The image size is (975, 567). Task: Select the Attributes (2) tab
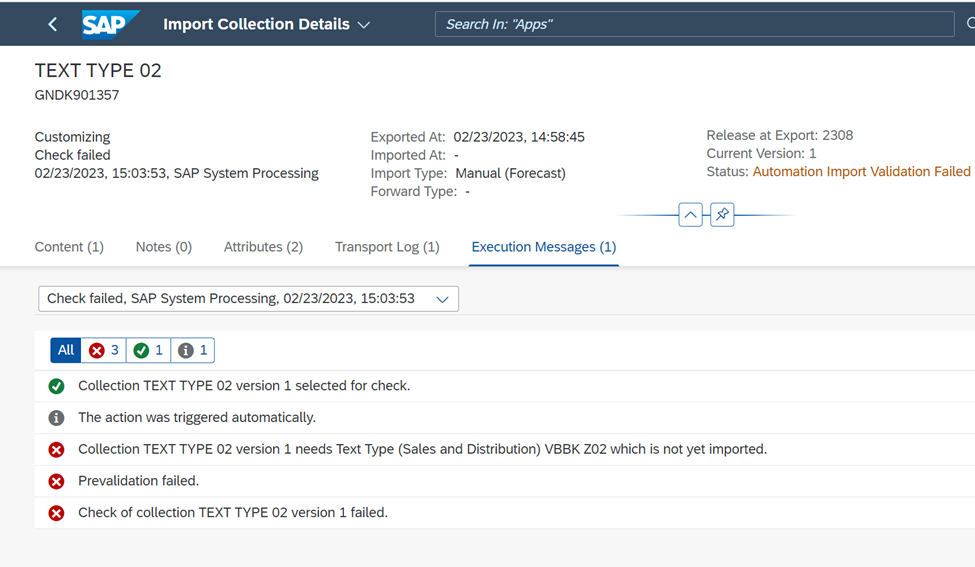[x=264, y=247]
